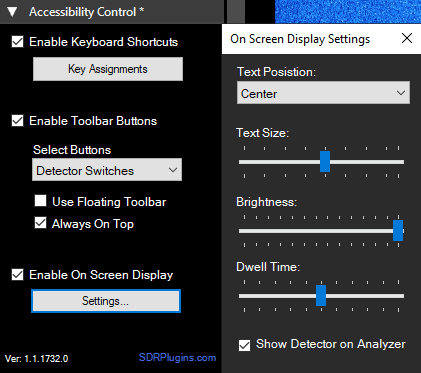Click the Dwell Time slider handle

pos(321,296)
